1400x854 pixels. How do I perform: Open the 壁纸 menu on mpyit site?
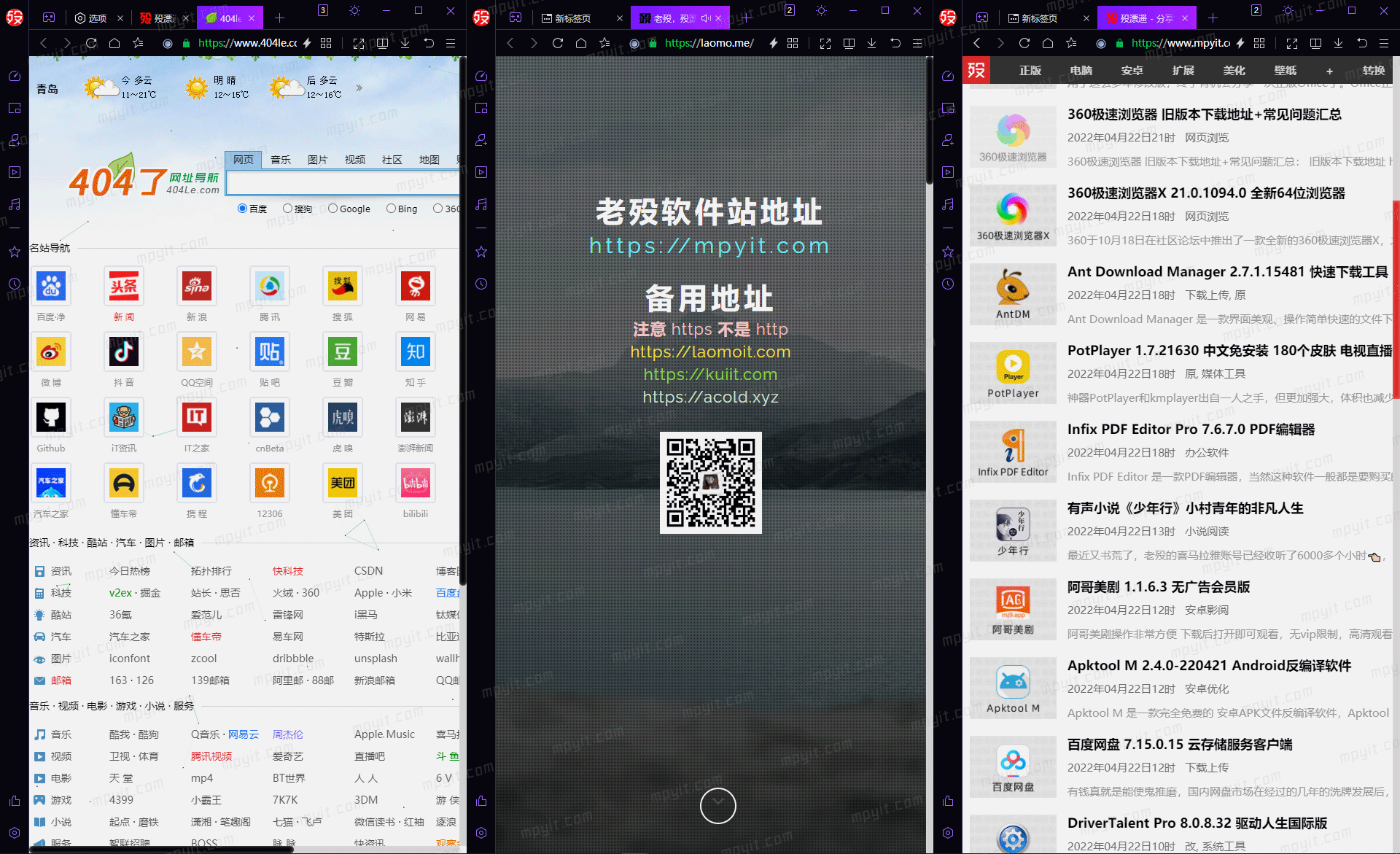click(1285, 71)
